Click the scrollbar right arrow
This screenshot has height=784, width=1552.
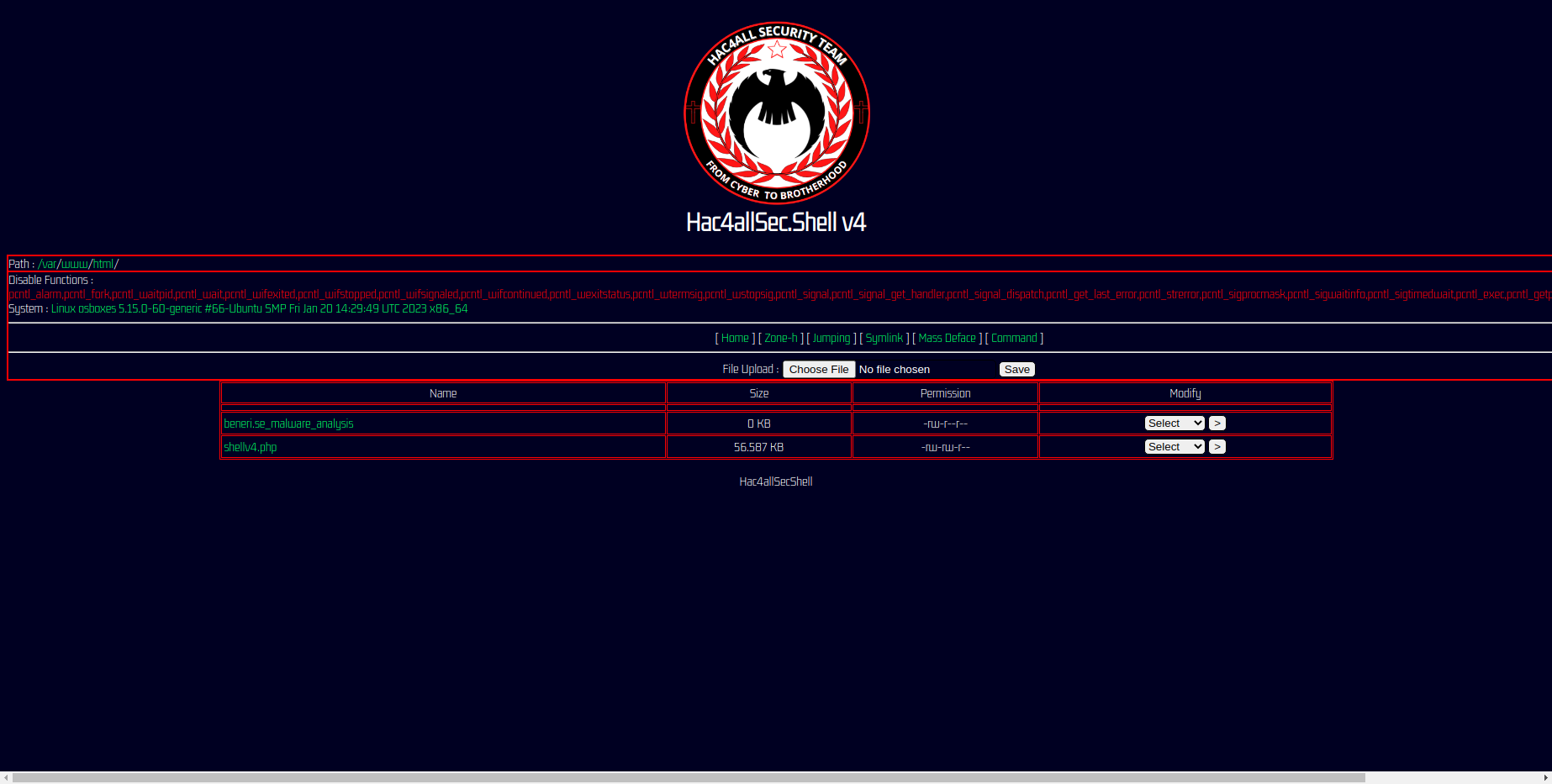tap(1545, 777)
